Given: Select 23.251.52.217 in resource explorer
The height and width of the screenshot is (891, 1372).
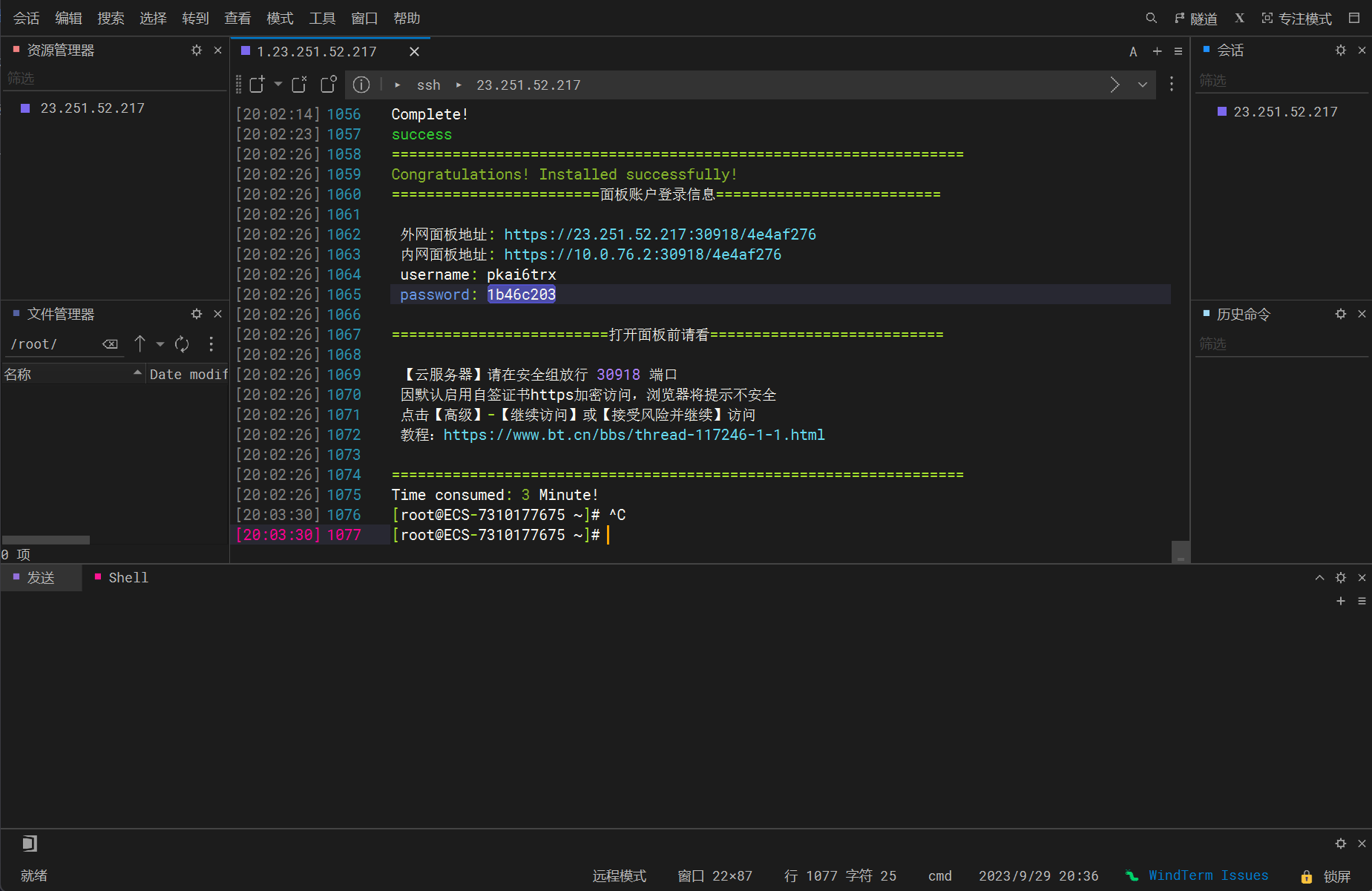Looking at the screenshot, I should 92,108.
